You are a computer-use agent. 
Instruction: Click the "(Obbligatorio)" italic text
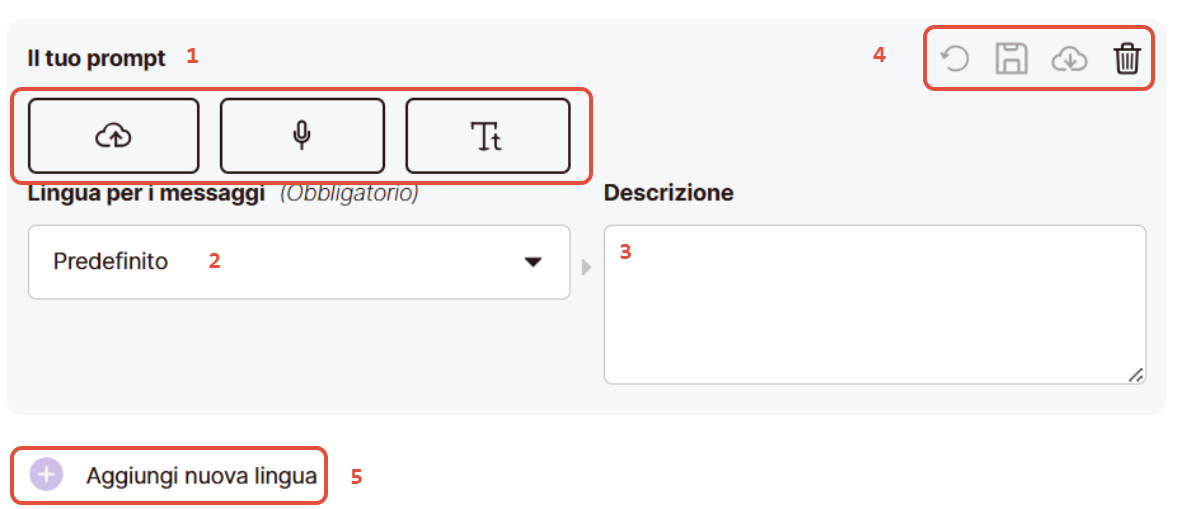point(349,193)
